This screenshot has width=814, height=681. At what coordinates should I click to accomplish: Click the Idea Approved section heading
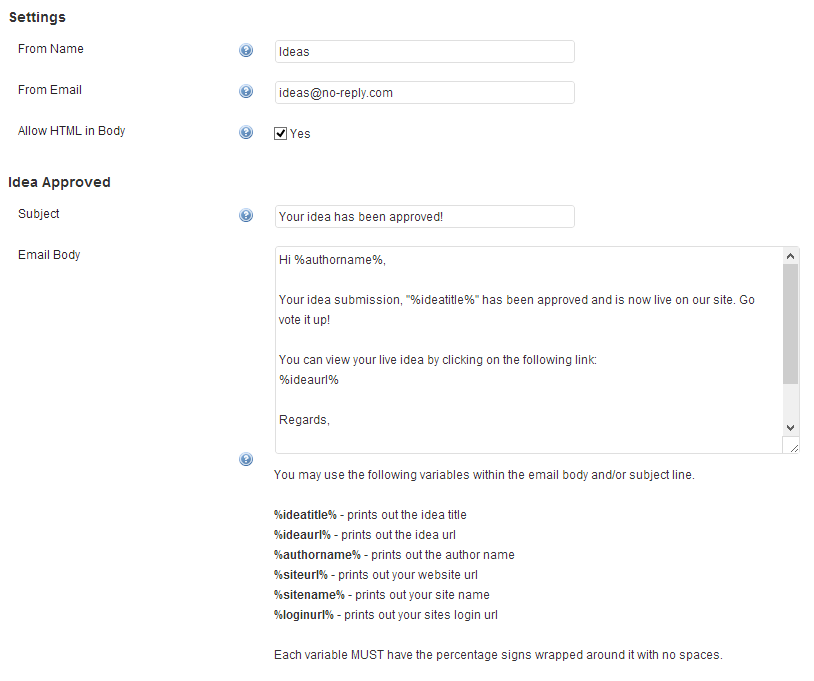(59, 182)
